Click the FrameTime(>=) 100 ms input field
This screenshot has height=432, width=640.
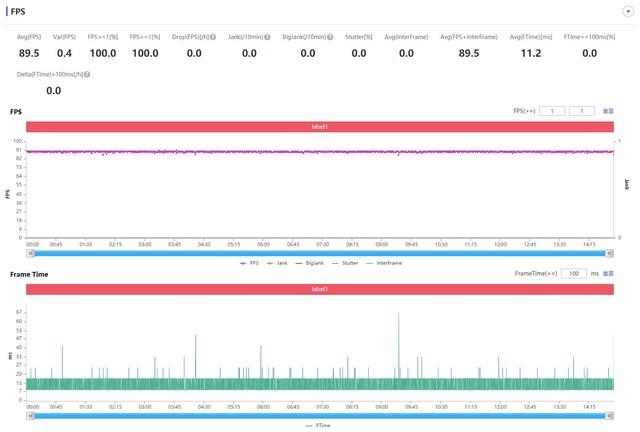[x=574, y=274]
